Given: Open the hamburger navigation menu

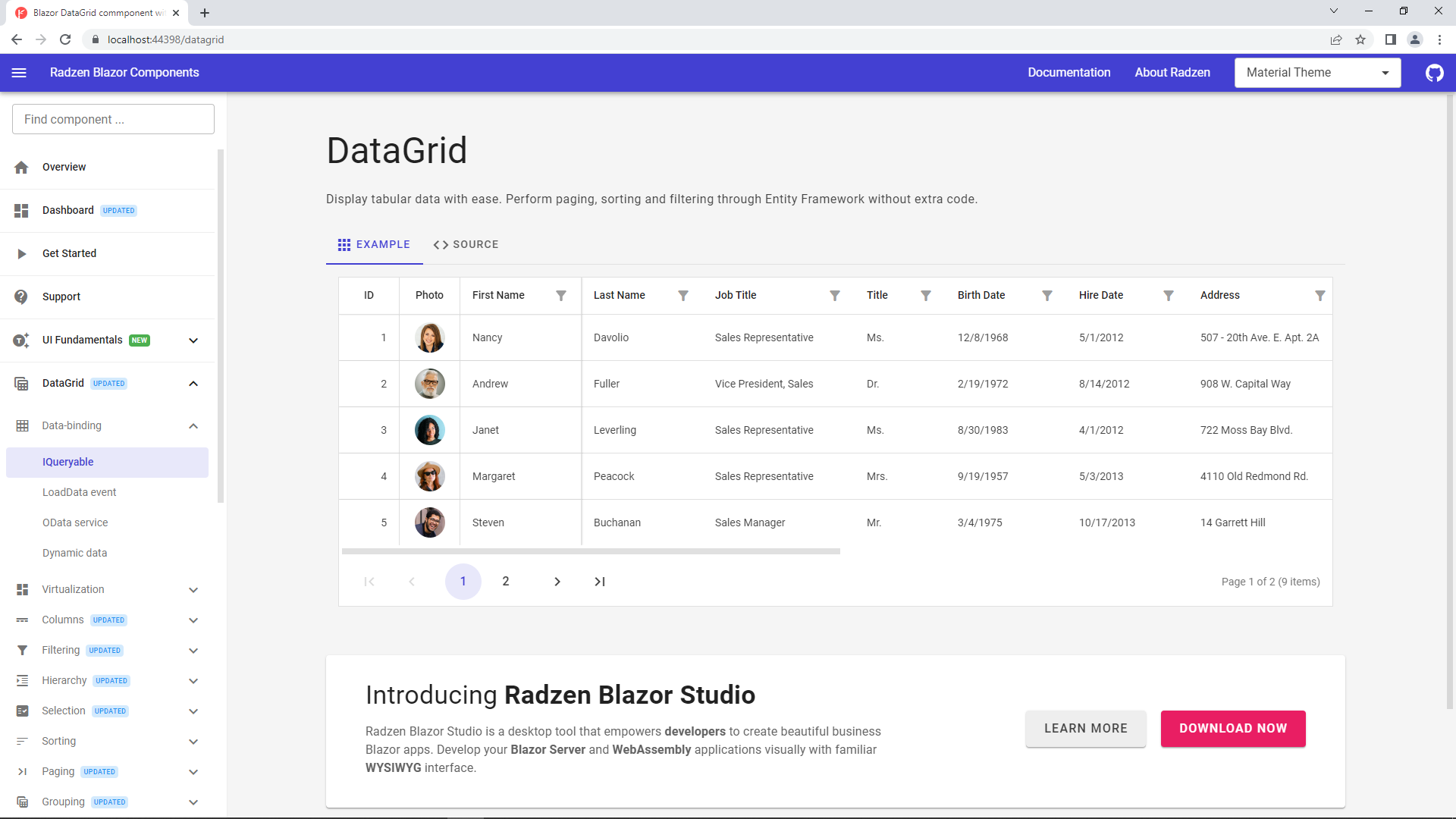Looking at the screenshot, I should pos(19,73).
